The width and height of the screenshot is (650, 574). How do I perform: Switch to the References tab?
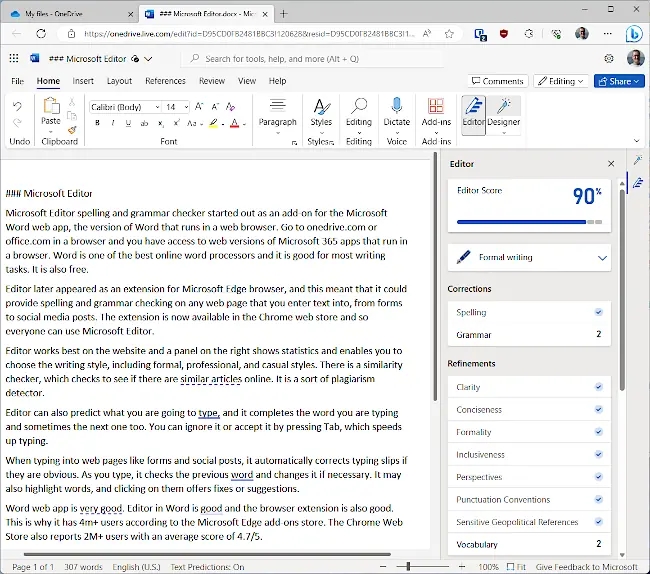pos(165,81)
